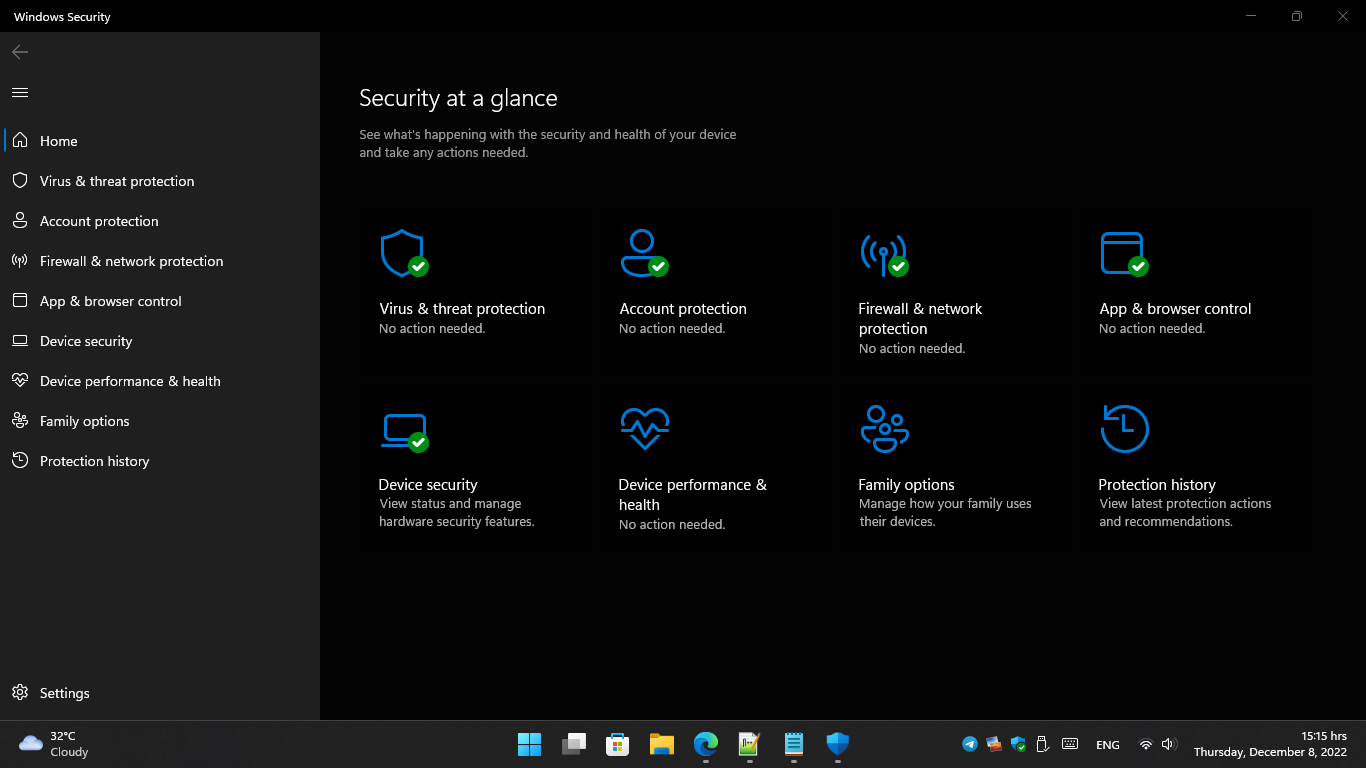This screenshot has height=768, width=1366.
Task: Click the back arrow in the sidebar
Action: coord(20,52)
